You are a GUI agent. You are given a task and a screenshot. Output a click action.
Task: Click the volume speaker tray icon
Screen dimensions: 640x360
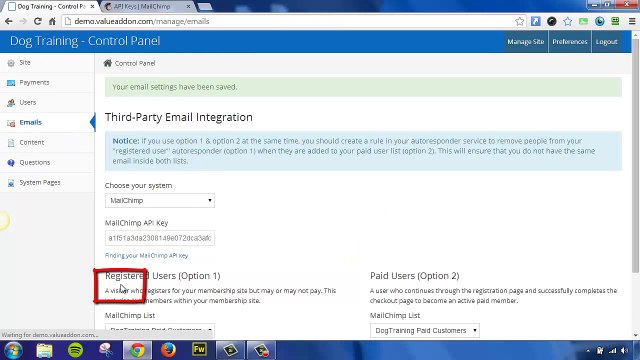click(624, 351)
